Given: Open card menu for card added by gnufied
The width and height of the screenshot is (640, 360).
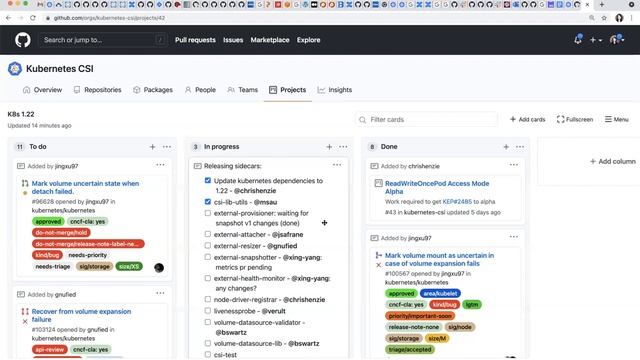Looking at the screenshot, I should tap(160, 293).
